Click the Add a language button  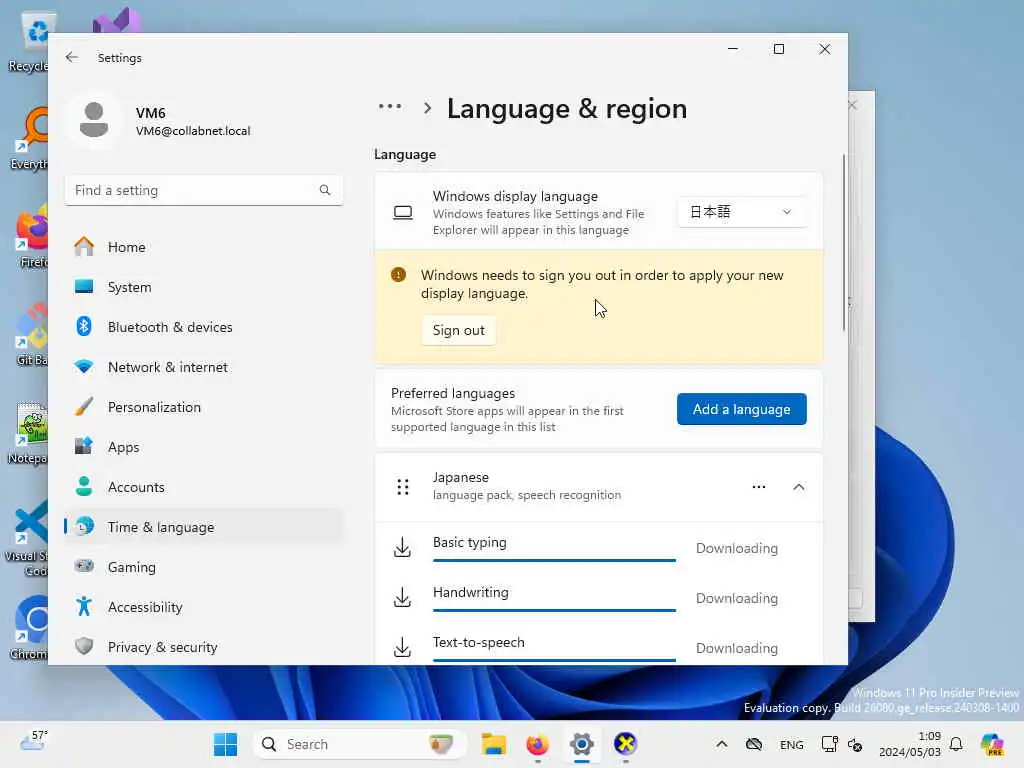(x=741, y=409)
